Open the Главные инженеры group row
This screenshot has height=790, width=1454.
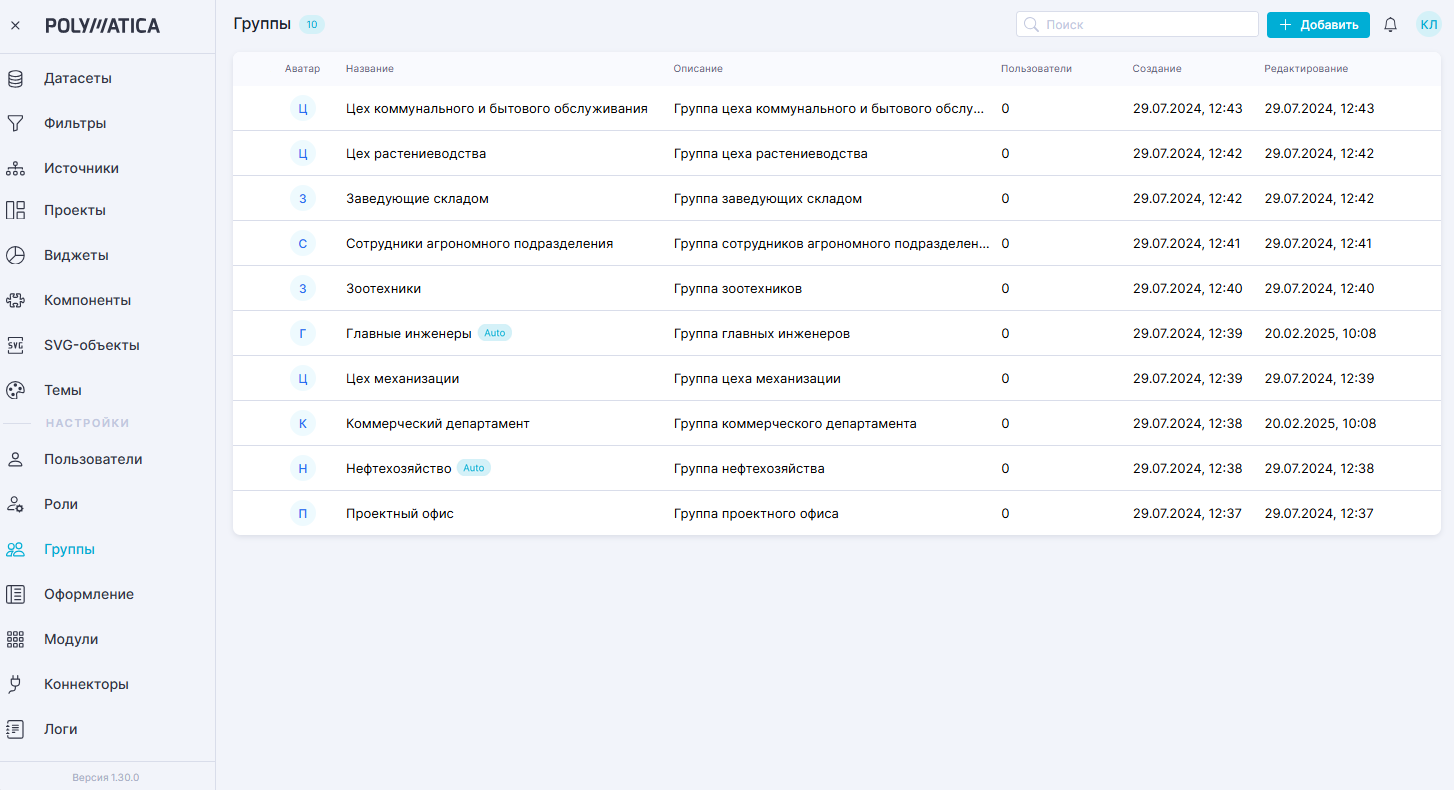(x=408, y=333)
